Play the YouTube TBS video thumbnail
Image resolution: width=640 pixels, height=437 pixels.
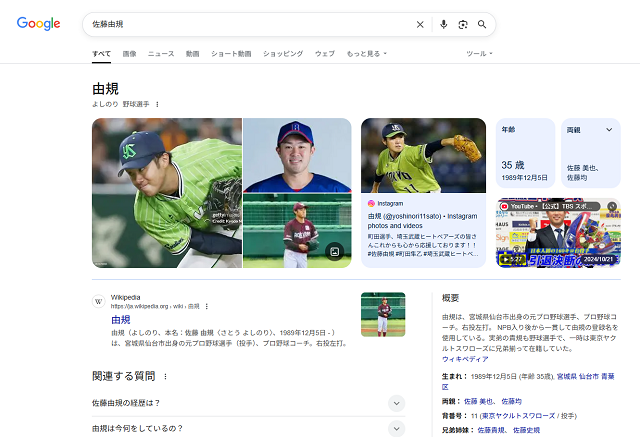[558, 233]
